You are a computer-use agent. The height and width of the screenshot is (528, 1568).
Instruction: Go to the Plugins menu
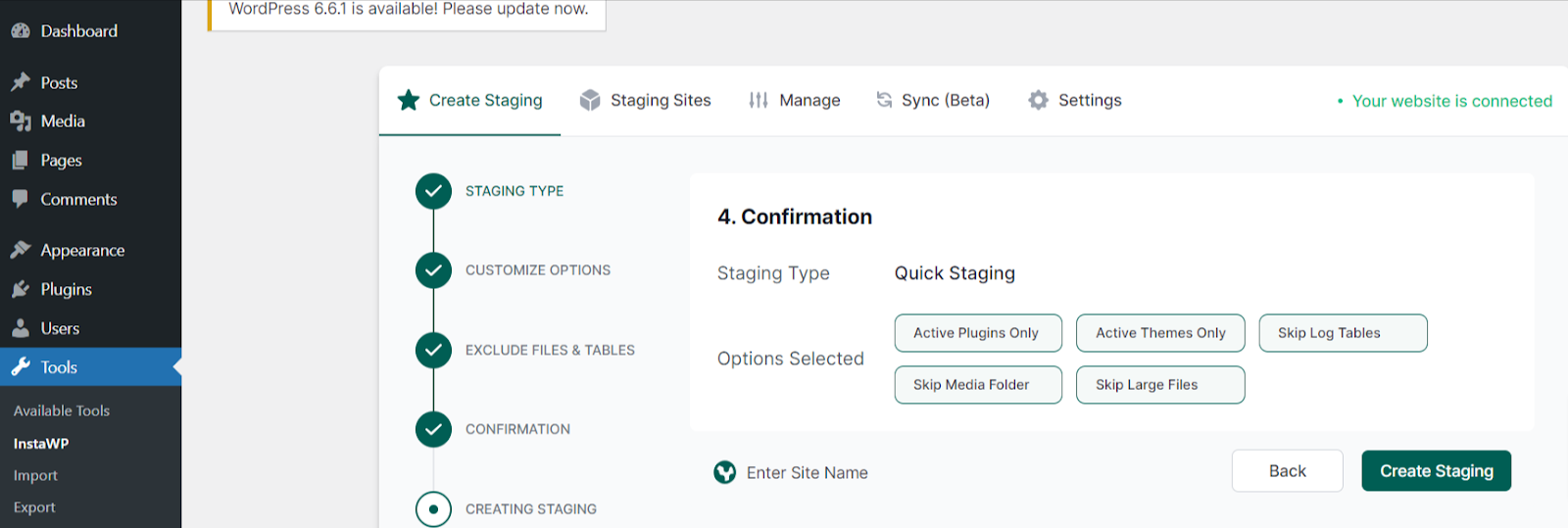pos(90,289)
